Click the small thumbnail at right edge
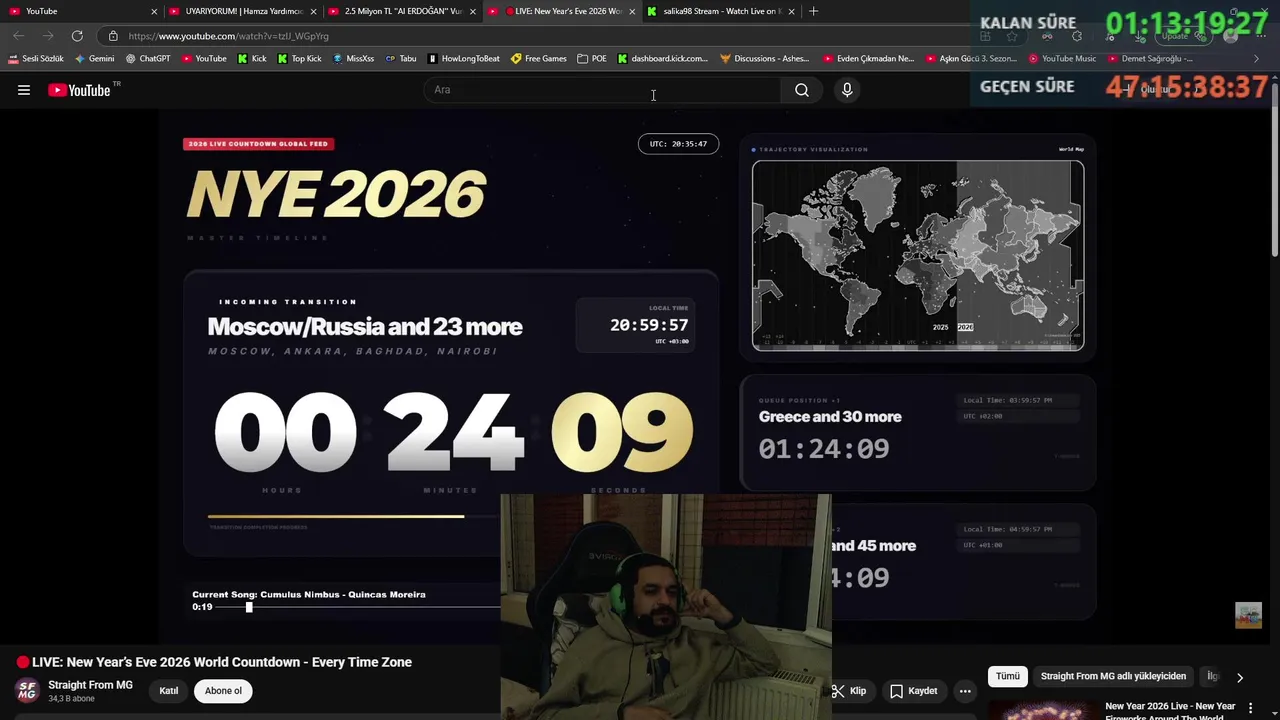This screenshot has height=720, width=1280. [1248, 615]
